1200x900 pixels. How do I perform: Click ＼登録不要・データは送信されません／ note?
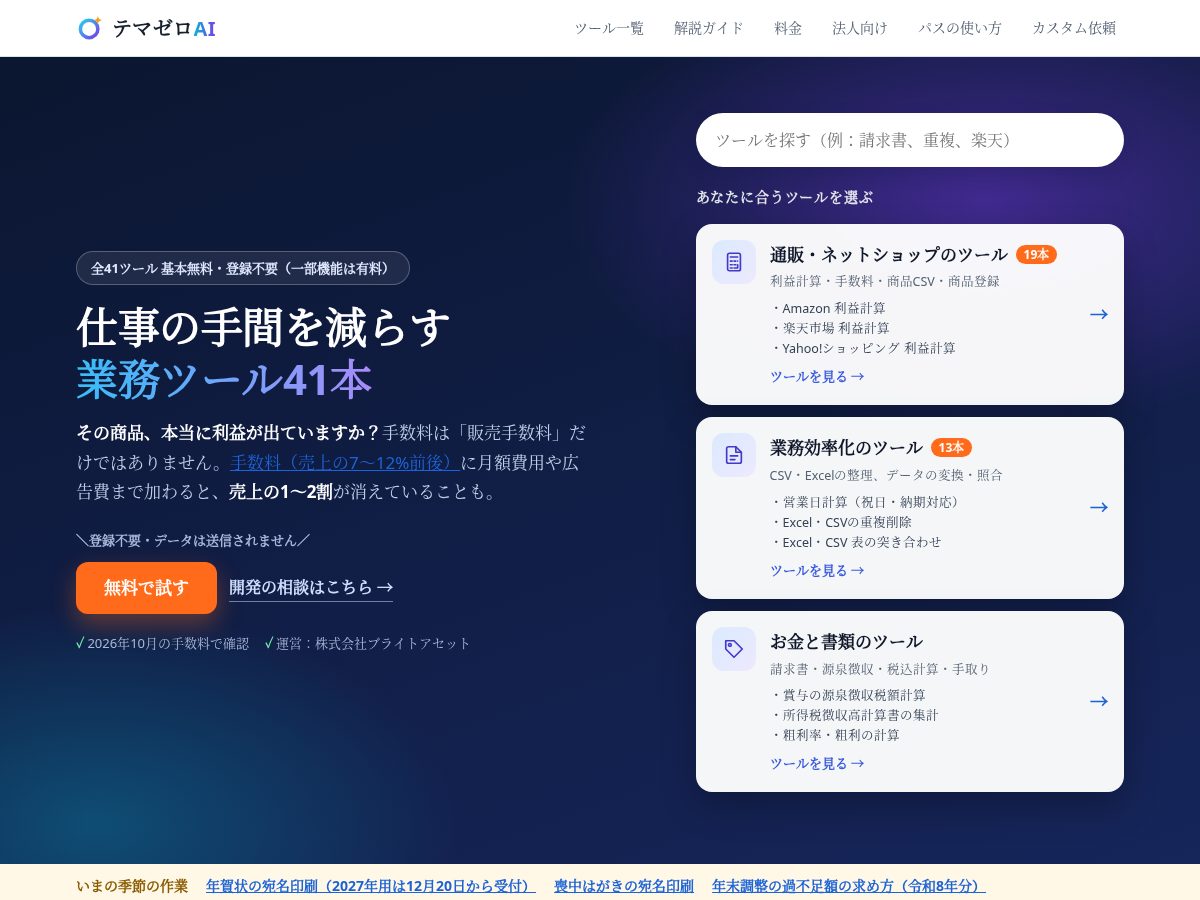[193, 540]
